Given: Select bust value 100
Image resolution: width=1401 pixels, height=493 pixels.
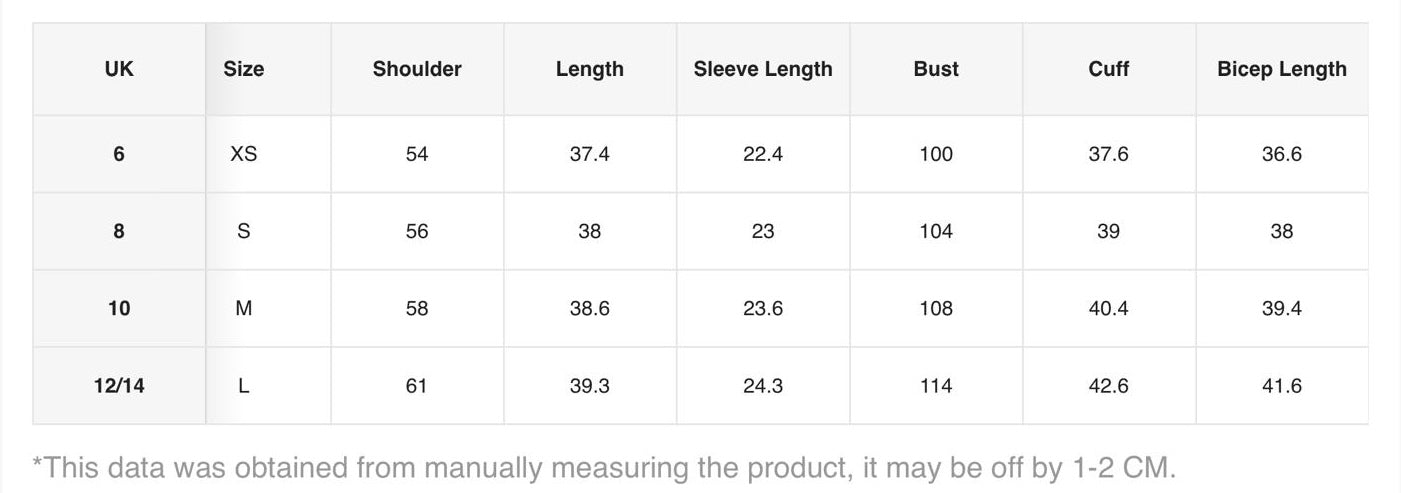Looking at the screenshot, I should pos(936,154).
